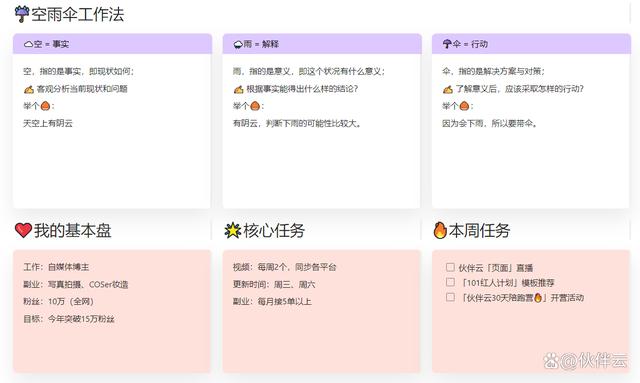Click the 更新时间：周三、周六 line
Screen dimensions: 640x383
click(274, 285)
